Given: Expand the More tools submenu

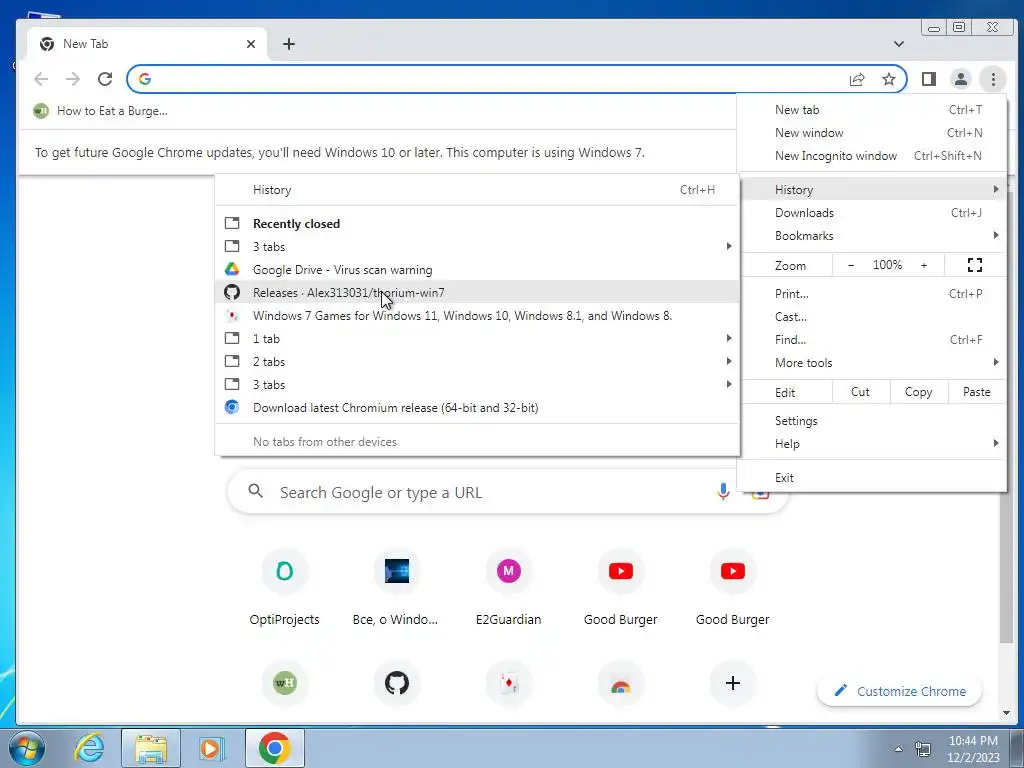Looking at the screenshot, I should click(872, 362).
